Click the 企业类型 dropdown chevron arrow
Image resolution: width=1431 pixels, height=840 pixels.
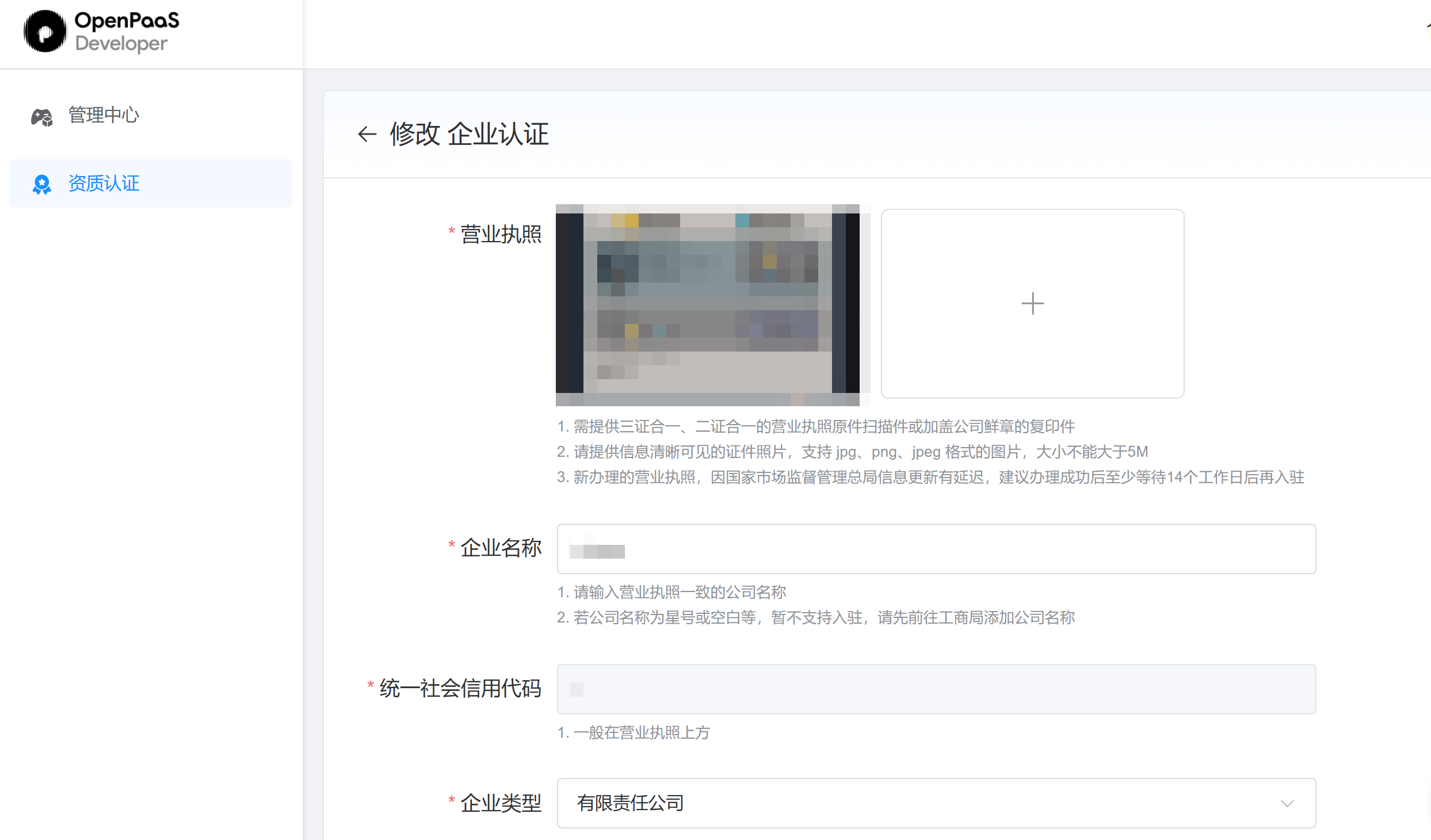pyautogui.click(x=1287, y=804)
